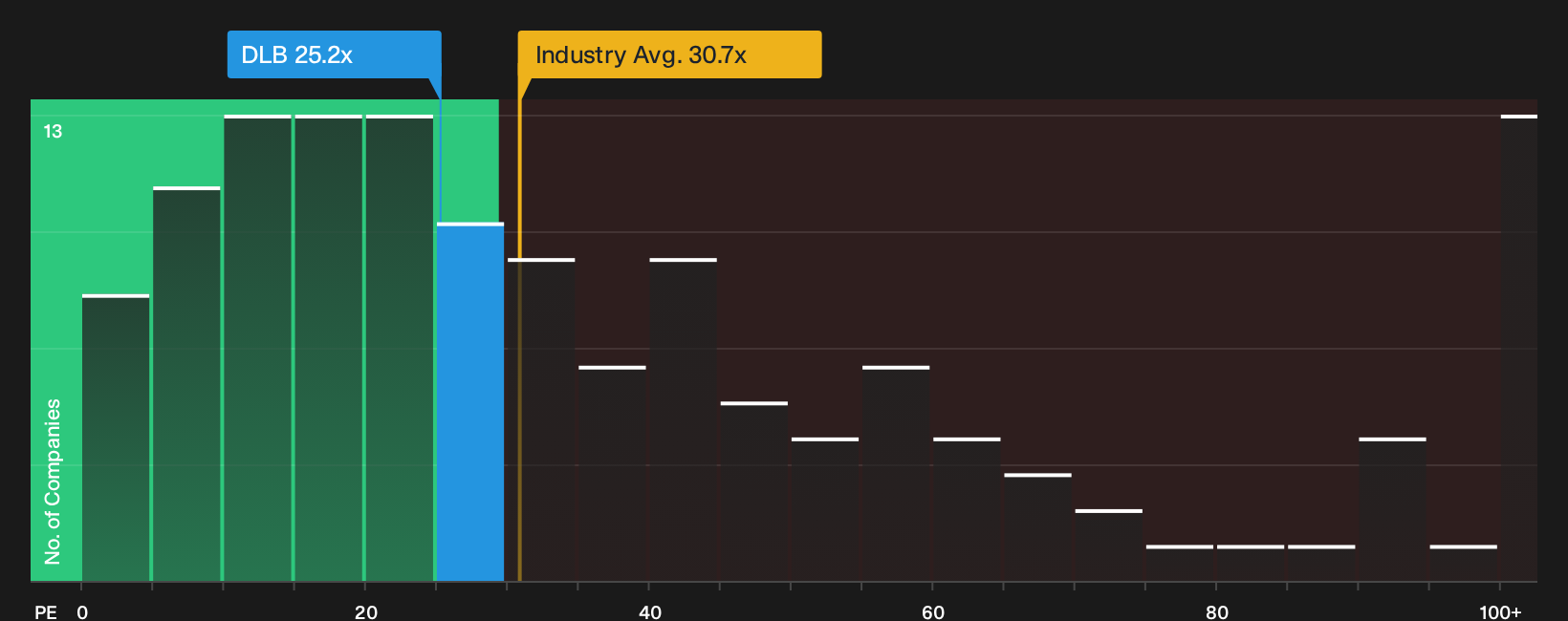This screenshot has width=1568, height=621.
Task: Select the histogram bar for PE 40-45
Action: 683,420
